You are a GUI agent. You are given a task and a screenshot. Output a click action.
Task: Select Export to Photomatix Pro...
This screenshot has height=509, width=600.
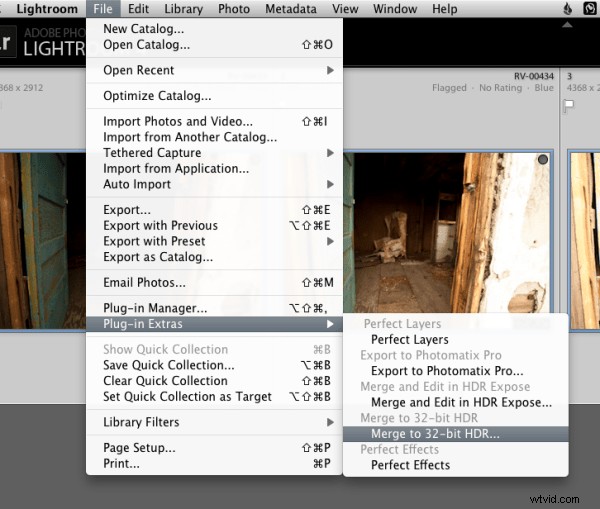click(x=456, y=371)
